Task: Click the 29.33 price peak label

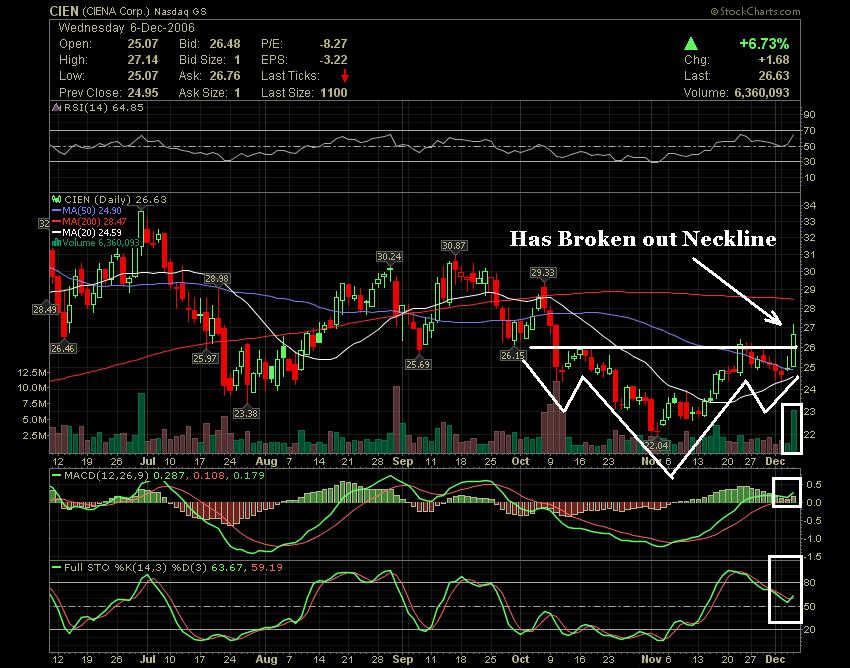Action: click(x=543, y=273)
